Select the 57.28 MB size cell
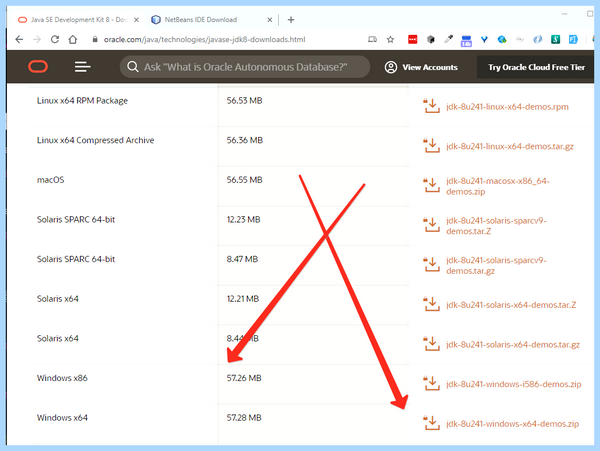The height and width of the screenshot is (451, 600). point(244,418)
